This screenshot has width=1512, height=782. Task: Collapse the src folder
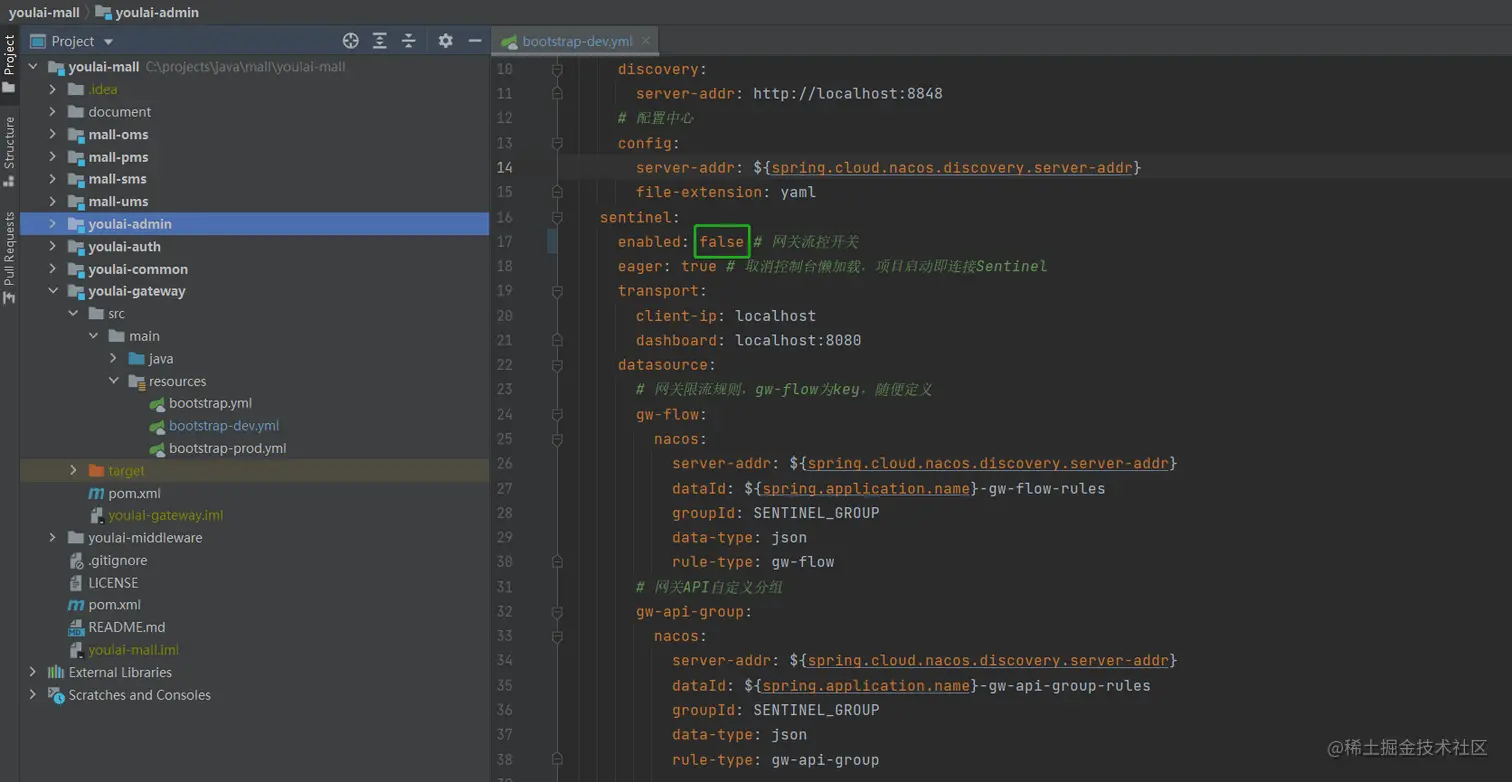point(73,313)
